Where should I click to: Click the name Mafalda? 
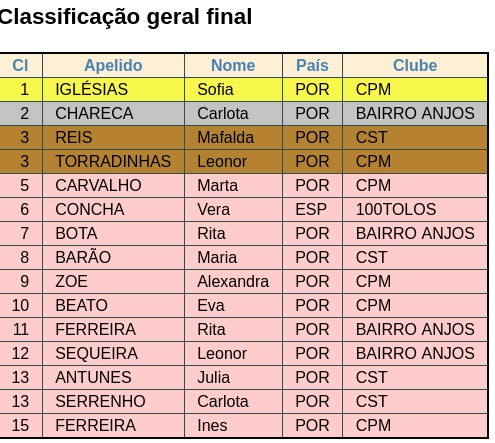click(x=226, y=137)
